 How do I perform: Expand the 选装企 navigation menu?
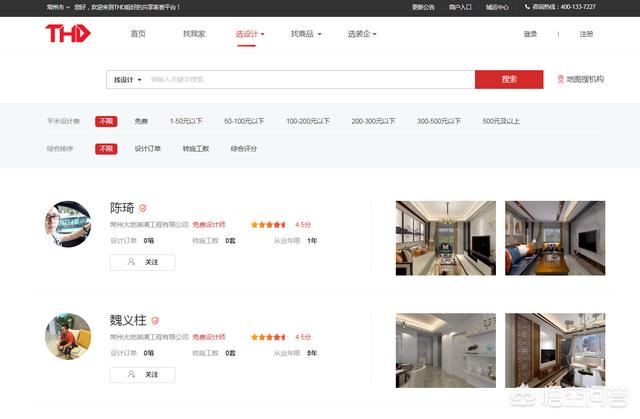click(x=362, y=34)
